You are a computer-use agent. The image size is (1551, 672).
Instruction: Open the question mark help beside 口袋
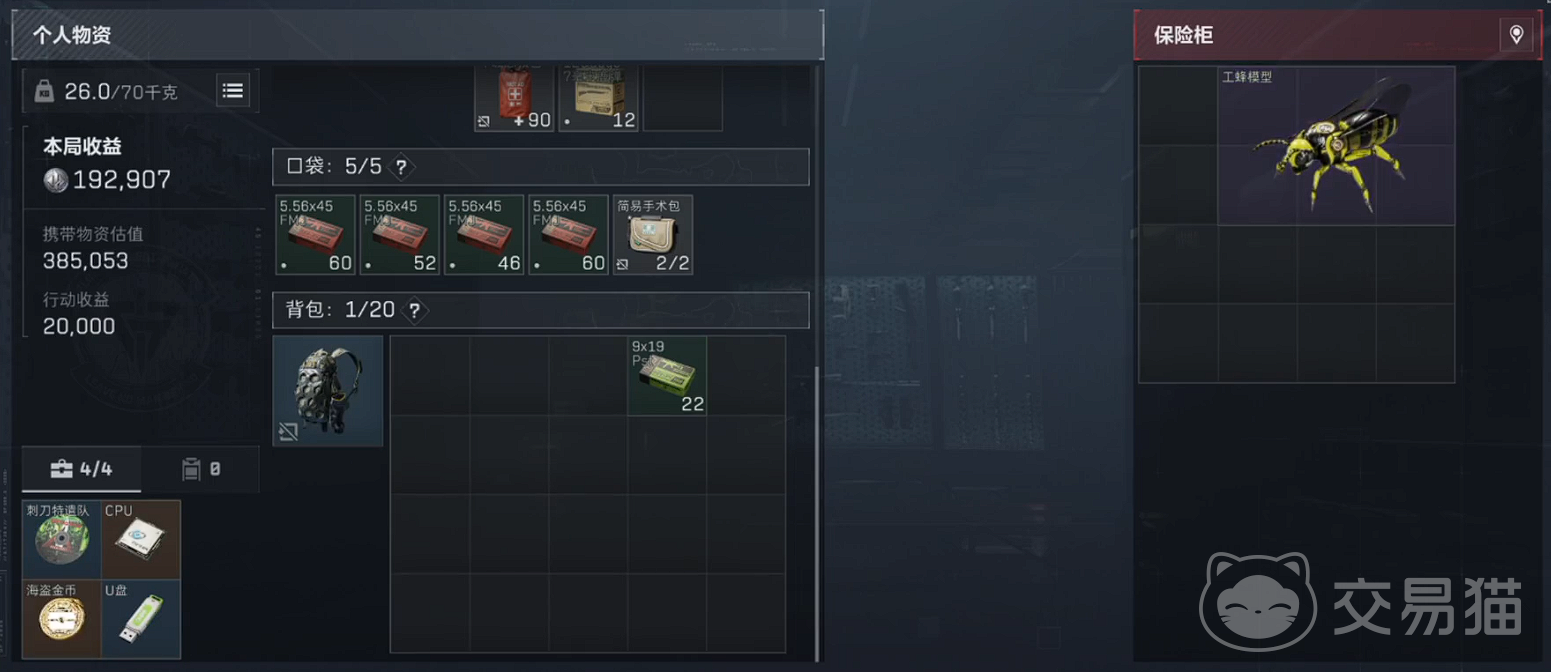tap(401, 167)
